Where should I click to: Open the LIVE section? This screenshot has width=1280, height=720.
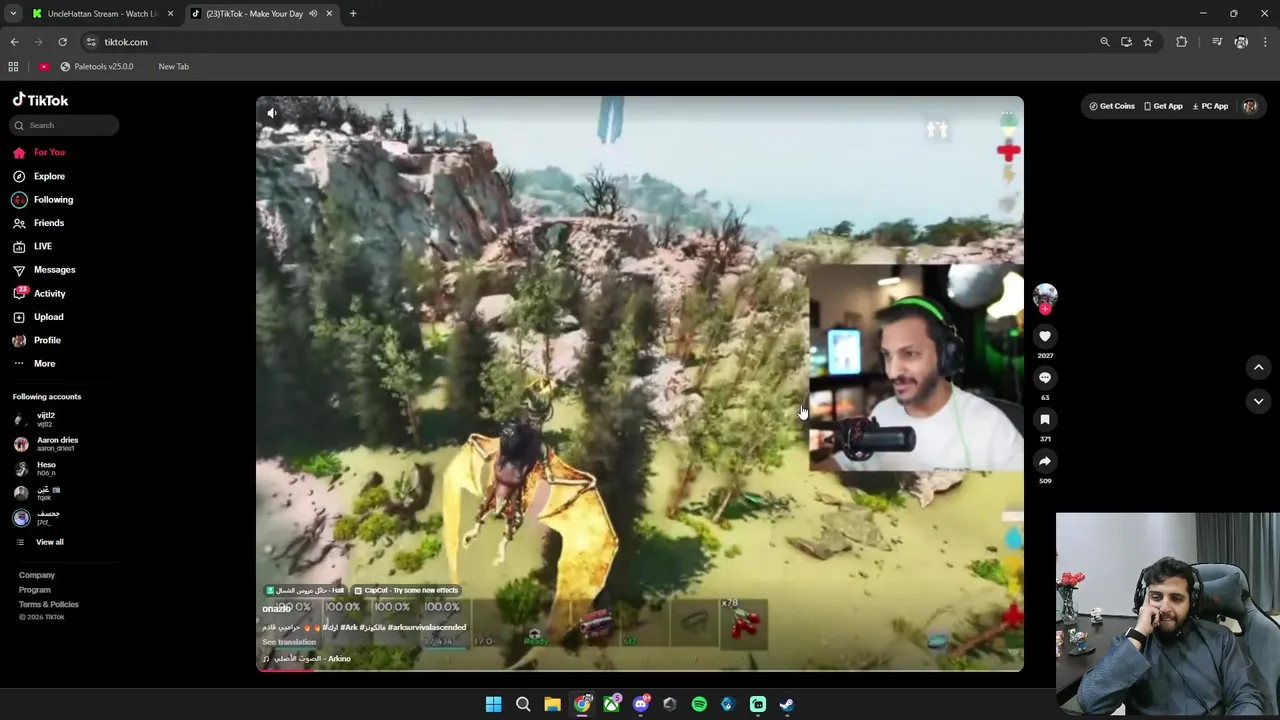click(33, 246)
